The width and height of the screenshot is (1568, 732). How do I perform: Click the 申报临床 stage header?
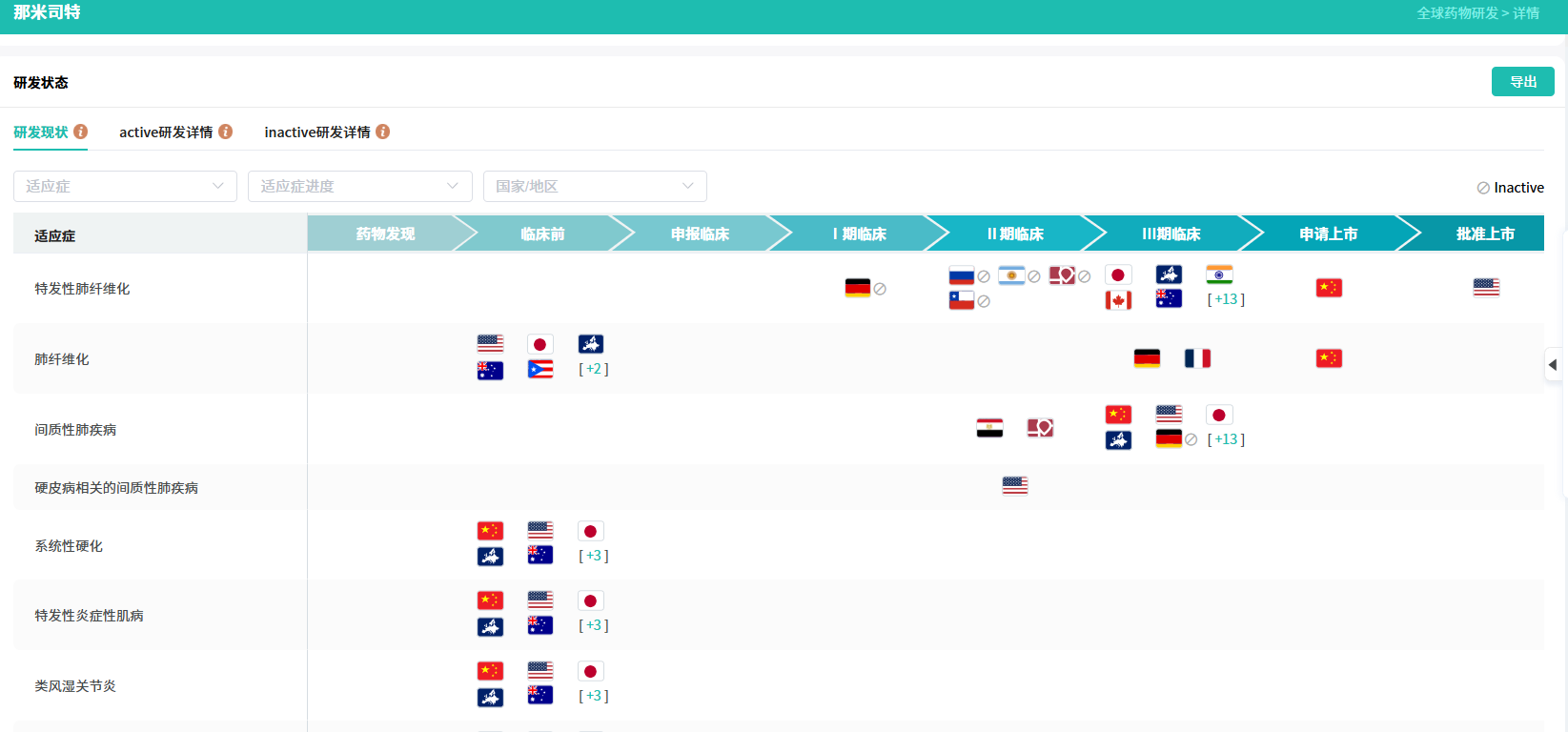tap(701, 234)
